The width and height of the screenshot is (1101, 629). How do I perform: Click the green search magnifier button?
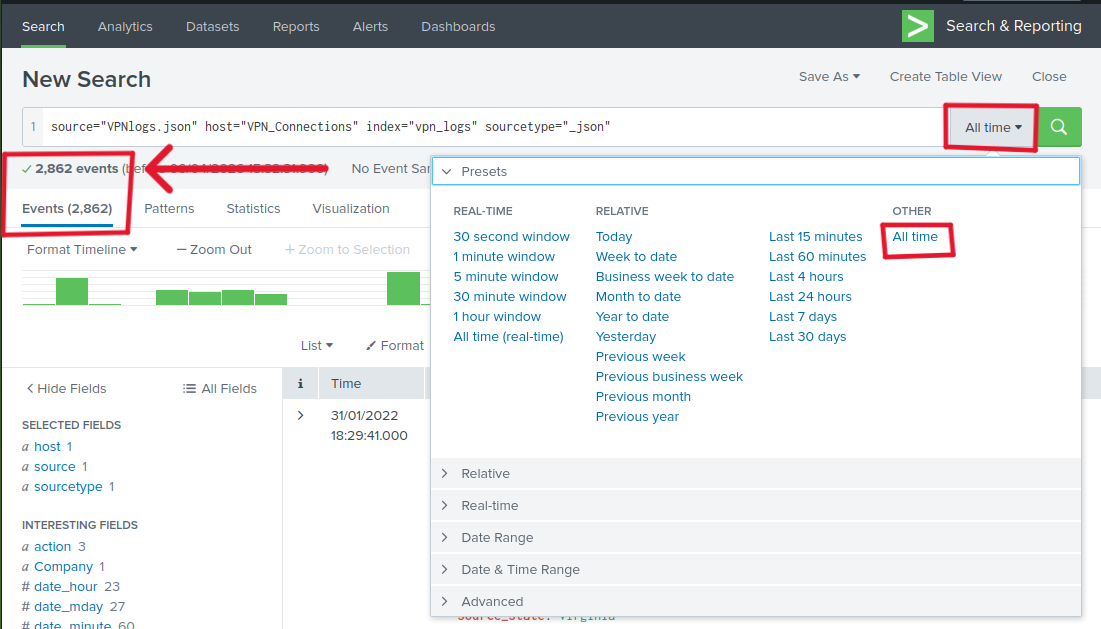1059,127
